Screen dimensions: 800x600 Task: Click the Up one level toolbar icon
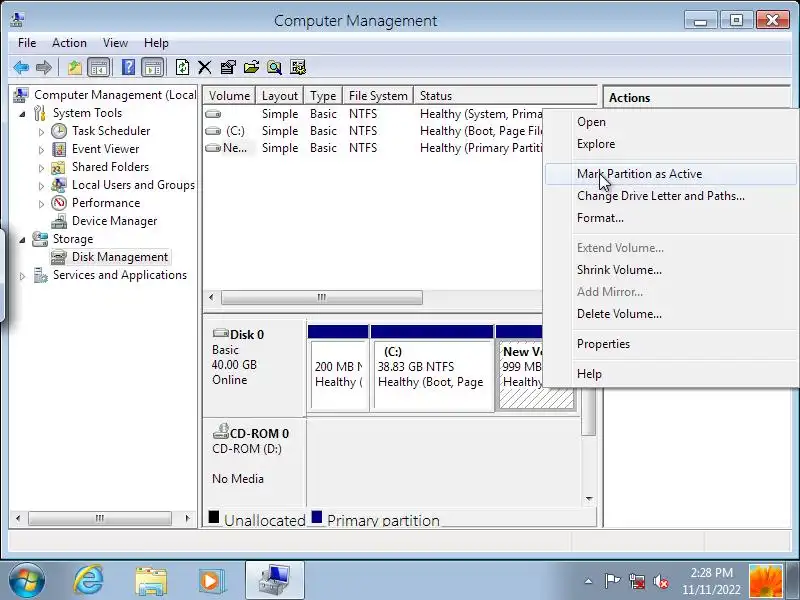74,67
